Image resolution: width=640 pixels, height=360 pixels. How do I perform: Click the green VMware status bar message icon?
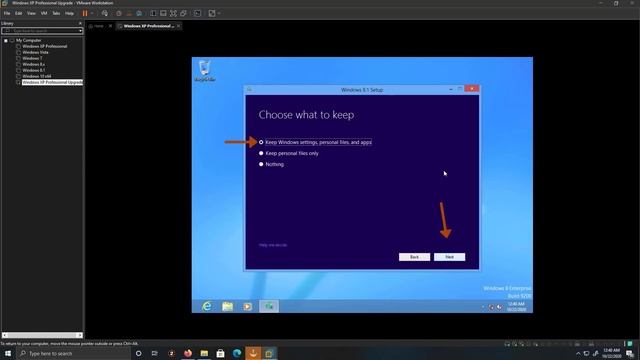(x=630, y=344)
